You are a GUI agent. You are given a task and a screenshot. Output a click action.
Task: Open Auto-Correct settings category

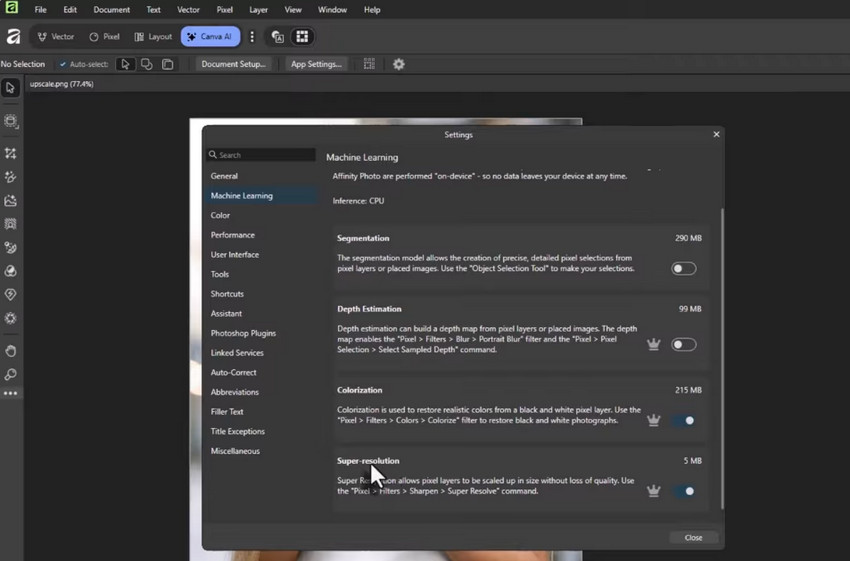tap(233, 373)
